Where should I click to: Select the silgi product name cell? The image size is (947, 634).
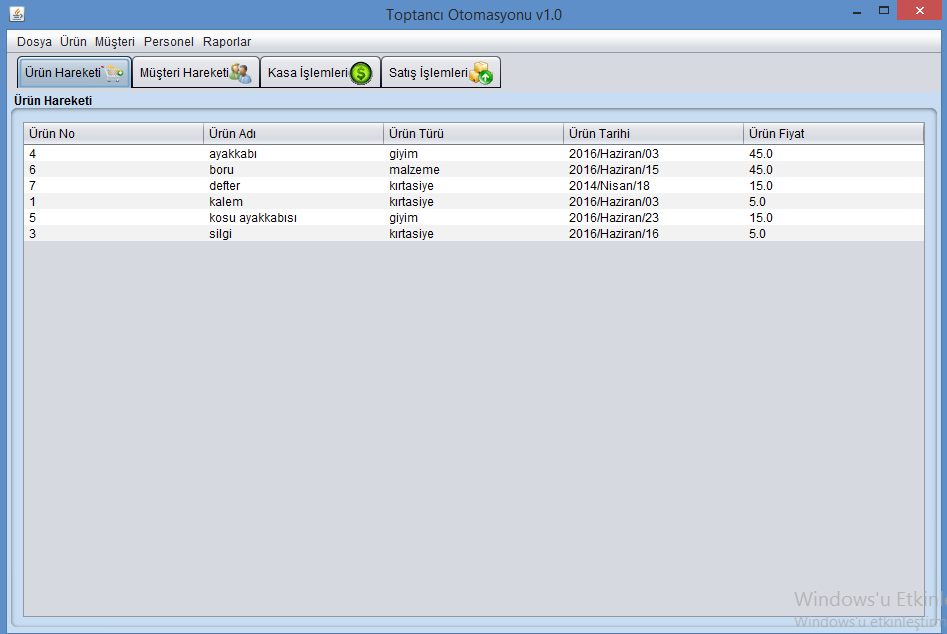tap(221, 234)
